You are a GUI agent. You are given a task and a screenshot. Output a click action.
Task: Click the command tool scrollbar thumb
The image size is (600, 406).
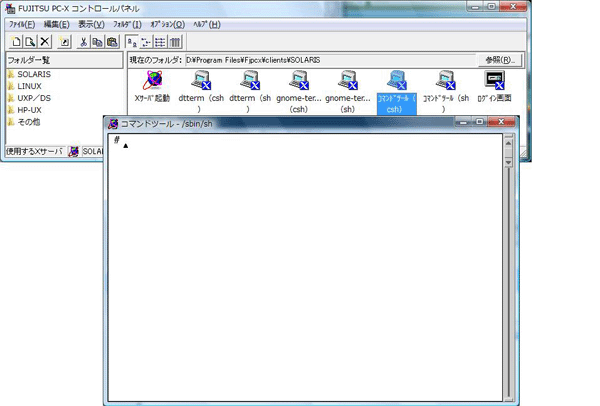pos(508,153)
